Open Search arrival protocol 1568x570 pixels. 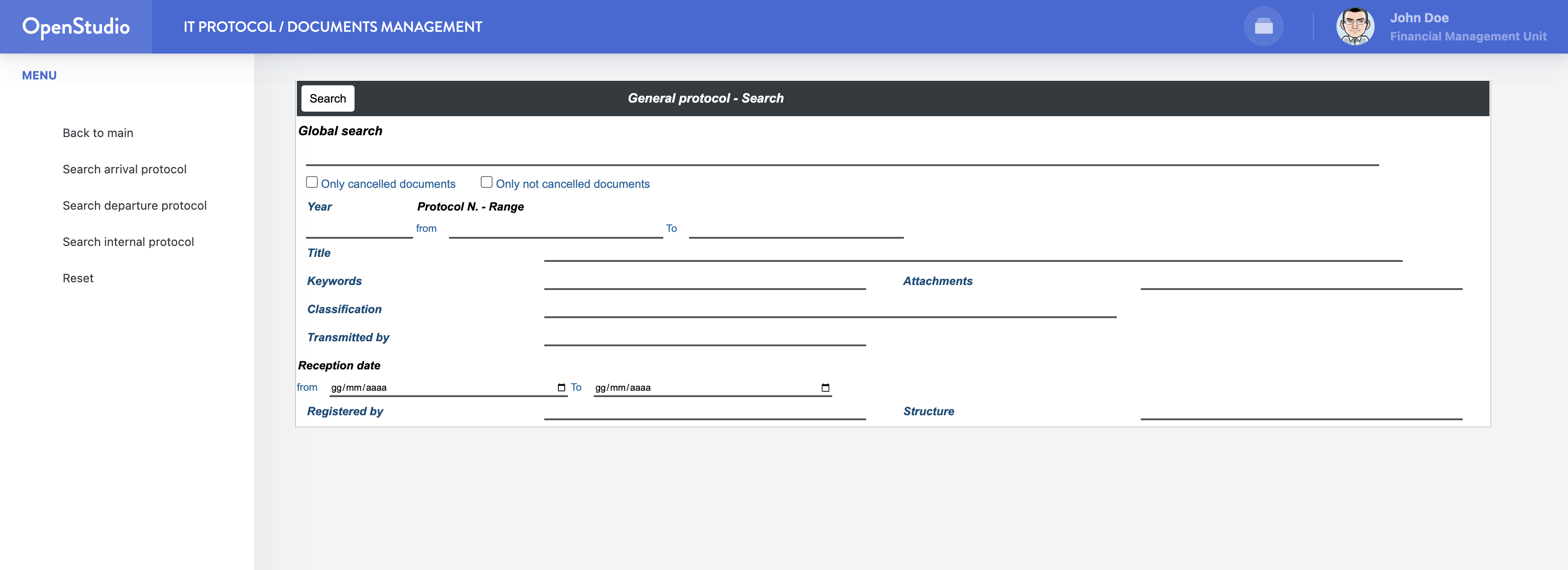click(125, 169)
